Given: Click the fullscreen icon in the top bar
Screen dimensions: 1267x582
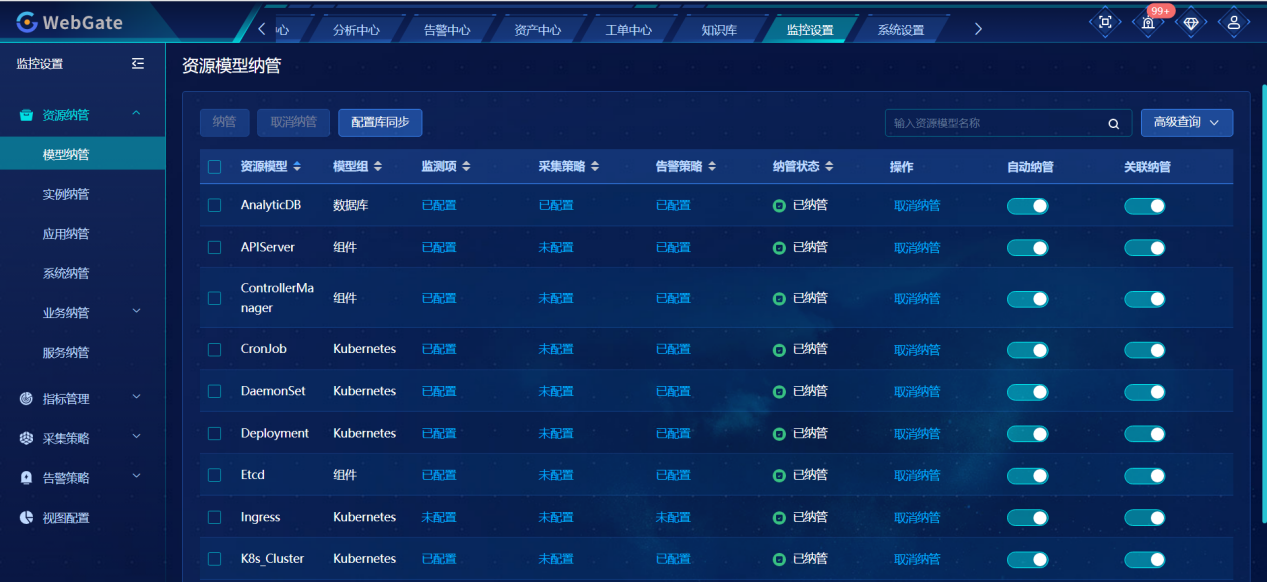Looking at the screenshot, I should [1105, 23].
